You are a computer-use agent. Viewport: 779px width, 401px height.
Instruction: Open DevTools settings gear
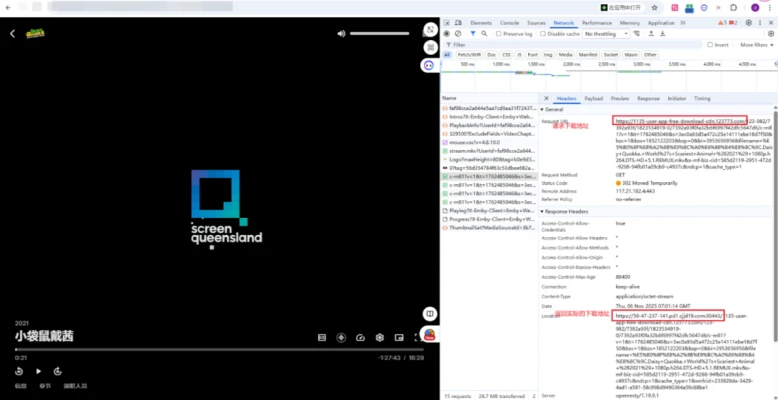(749, 23)
